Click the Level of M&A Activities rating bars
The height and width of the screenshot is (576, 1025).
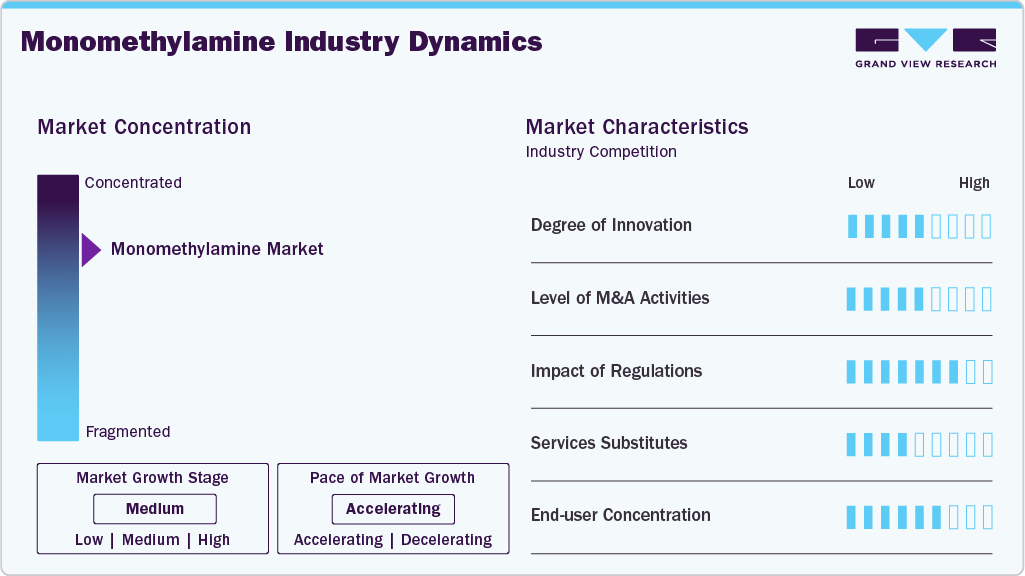pos(918,298)
